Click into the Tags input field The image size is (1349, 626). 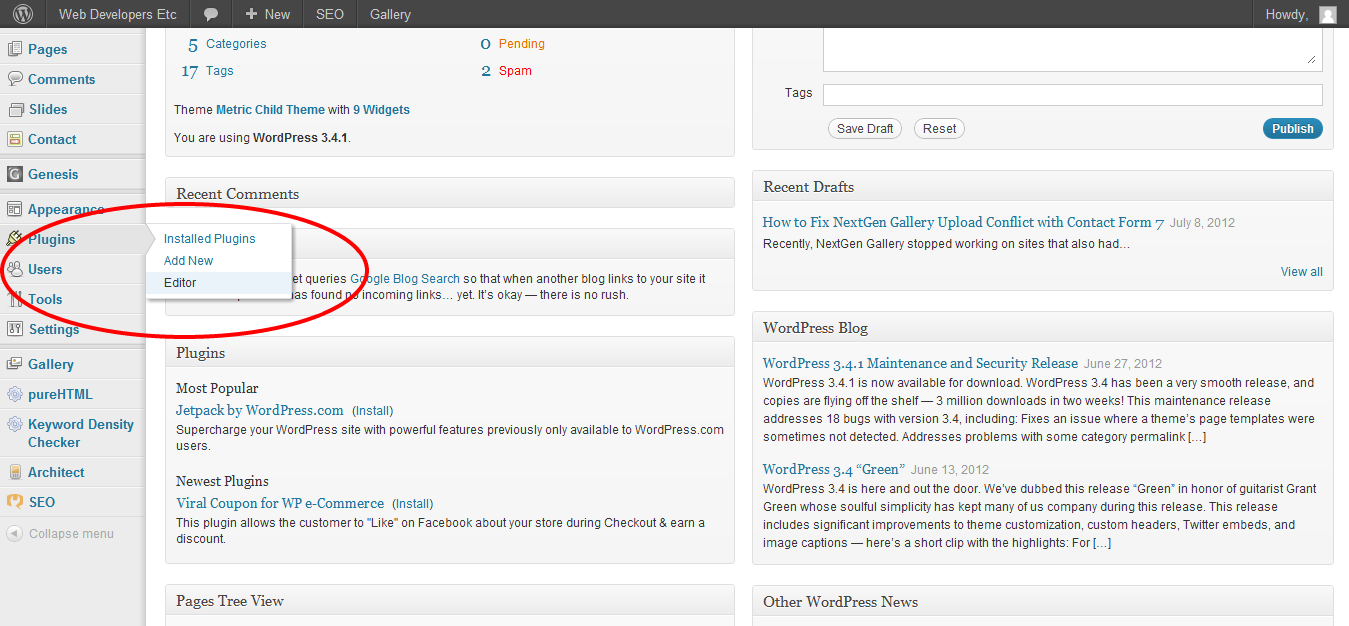pyautogui.click(x=1073, y=95)
